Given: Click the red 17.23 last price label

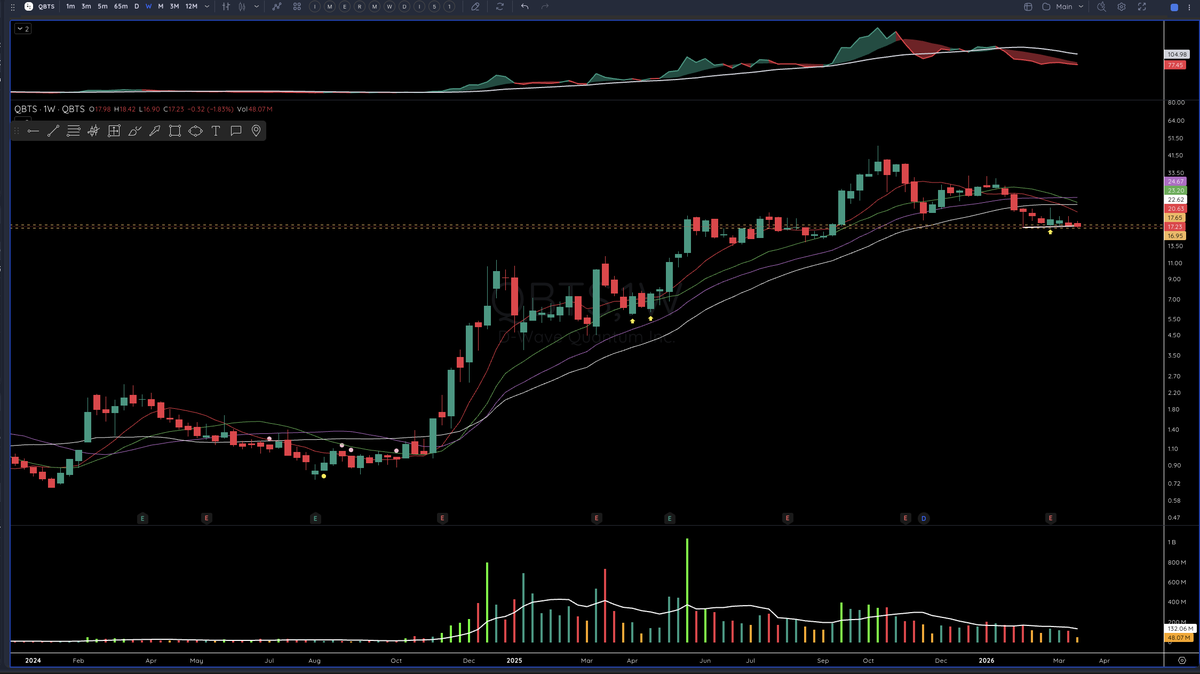Looking at the screenshot, I should [1176, 227].
